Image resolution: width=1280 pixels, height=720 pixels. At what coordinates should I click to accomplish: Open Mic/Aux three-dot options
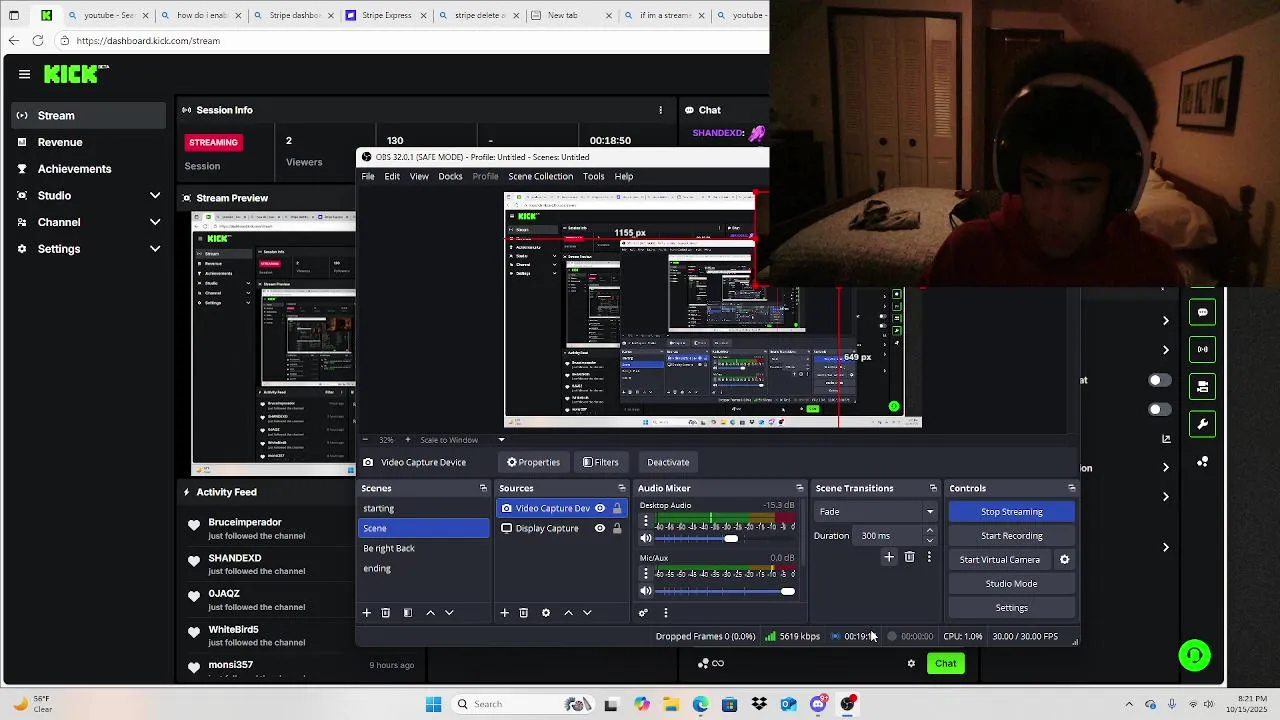646,574
